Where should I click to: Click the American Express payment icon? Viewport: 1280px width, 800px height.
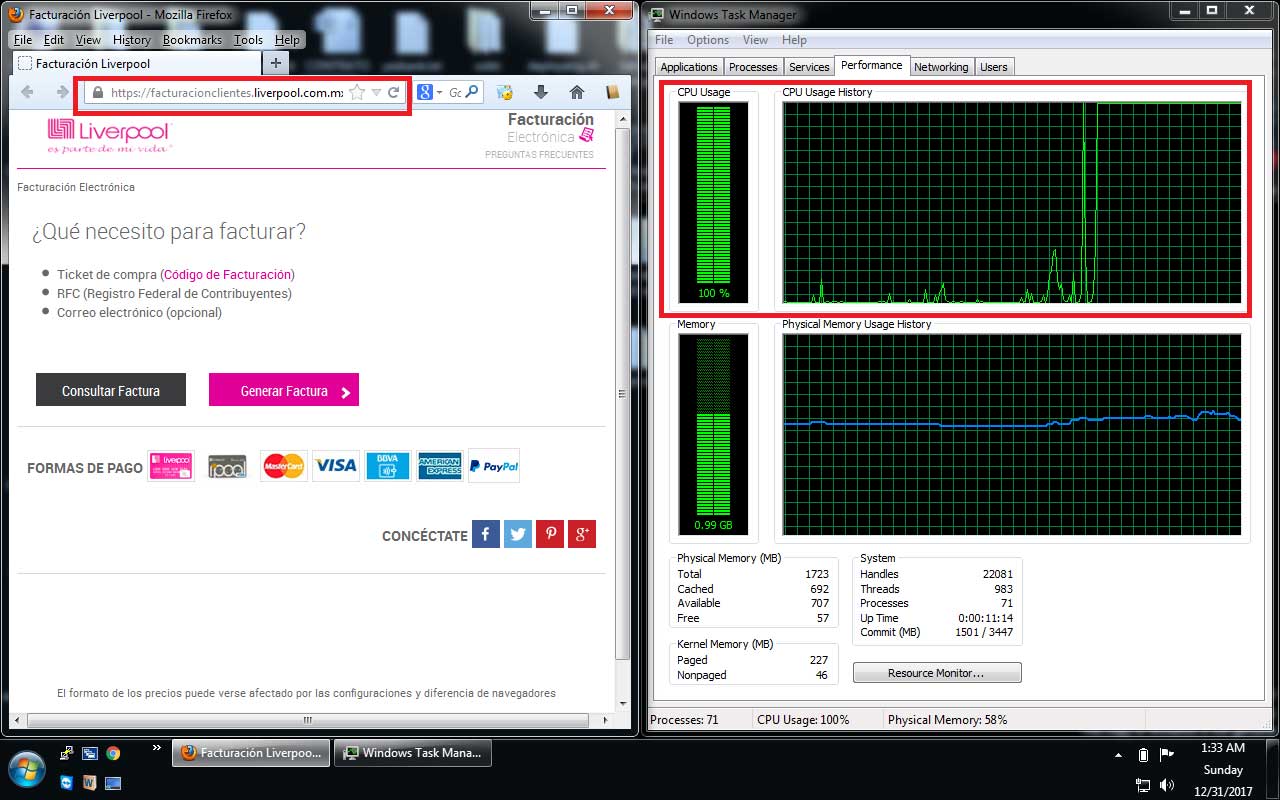tap(440, 466)
